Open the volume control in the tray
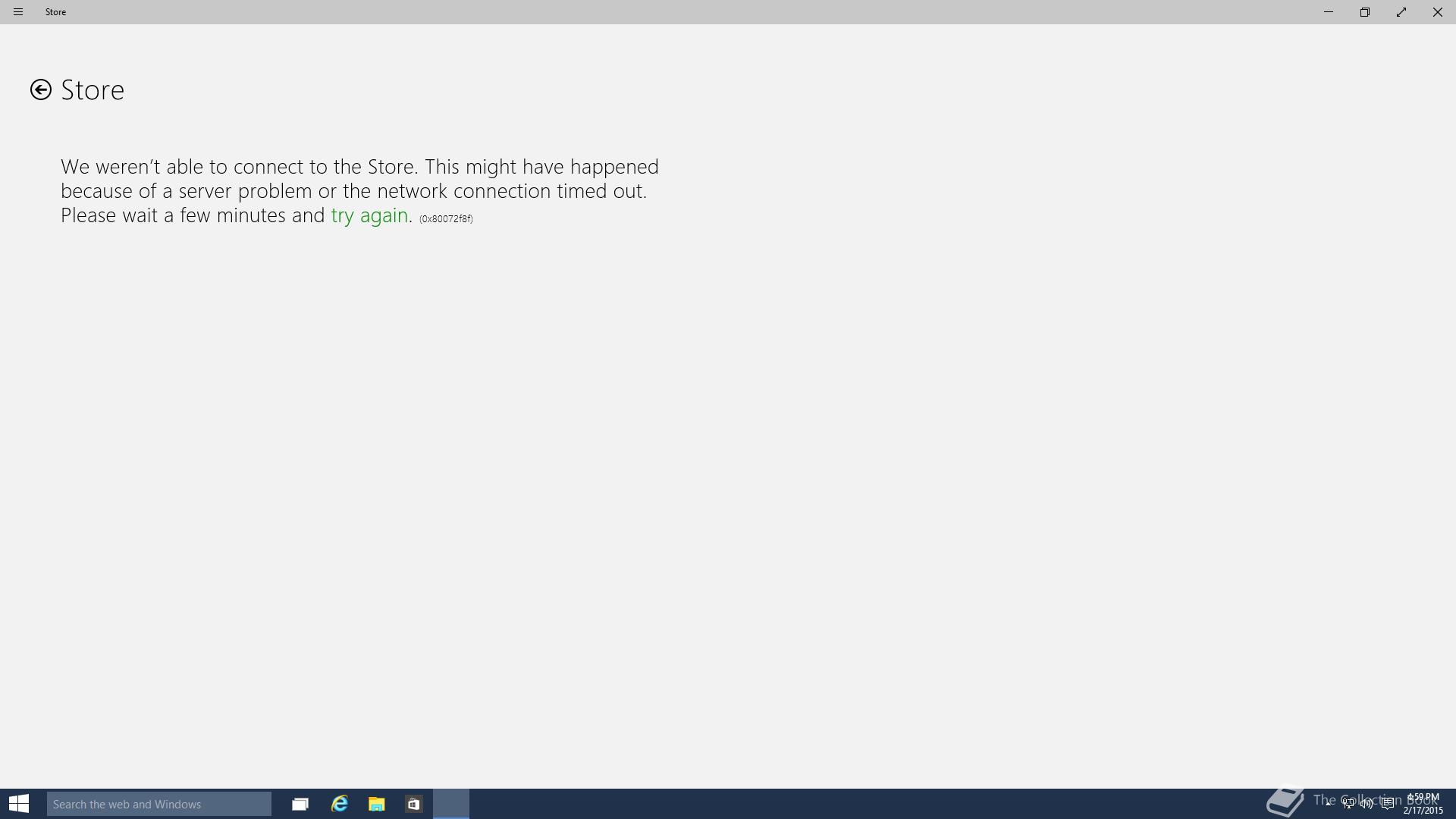 (x=1367, y=804)
